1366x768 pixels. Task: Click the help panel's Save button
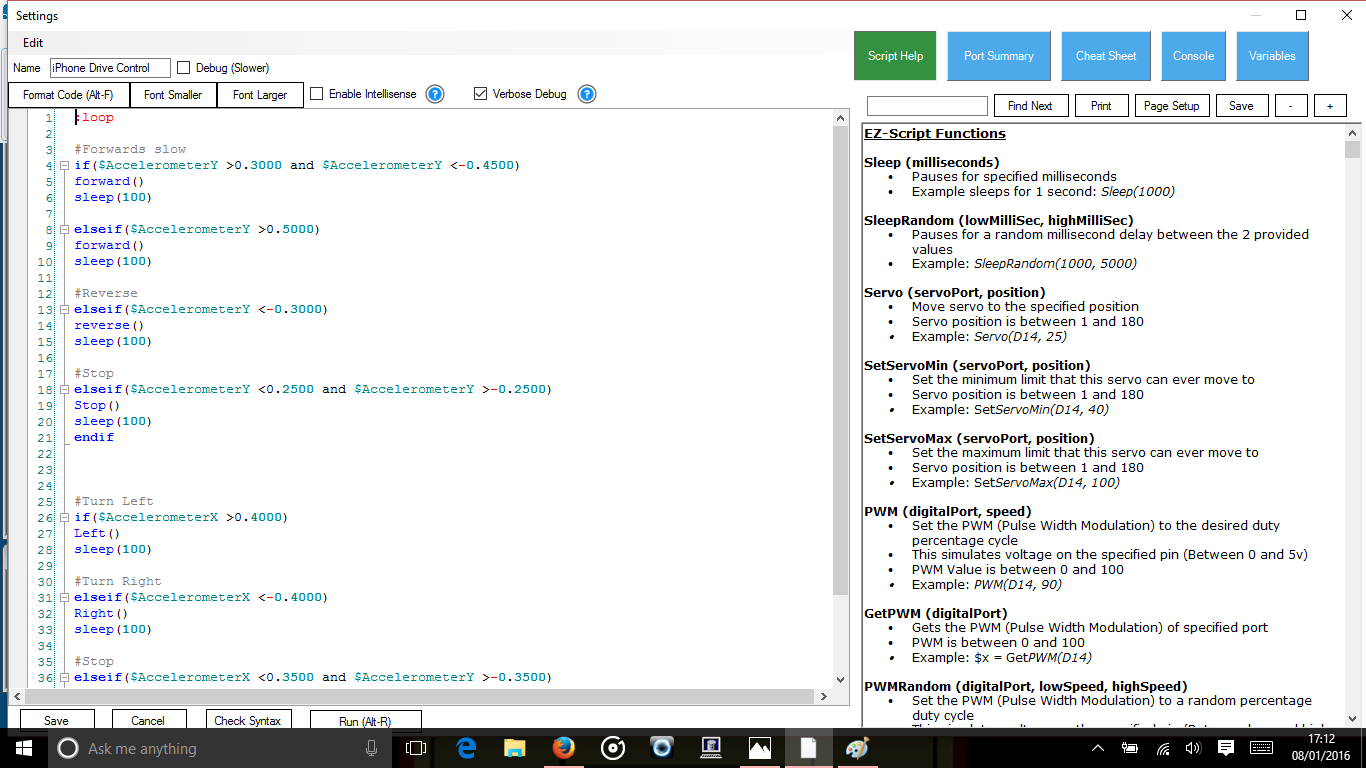point(1241,106)
